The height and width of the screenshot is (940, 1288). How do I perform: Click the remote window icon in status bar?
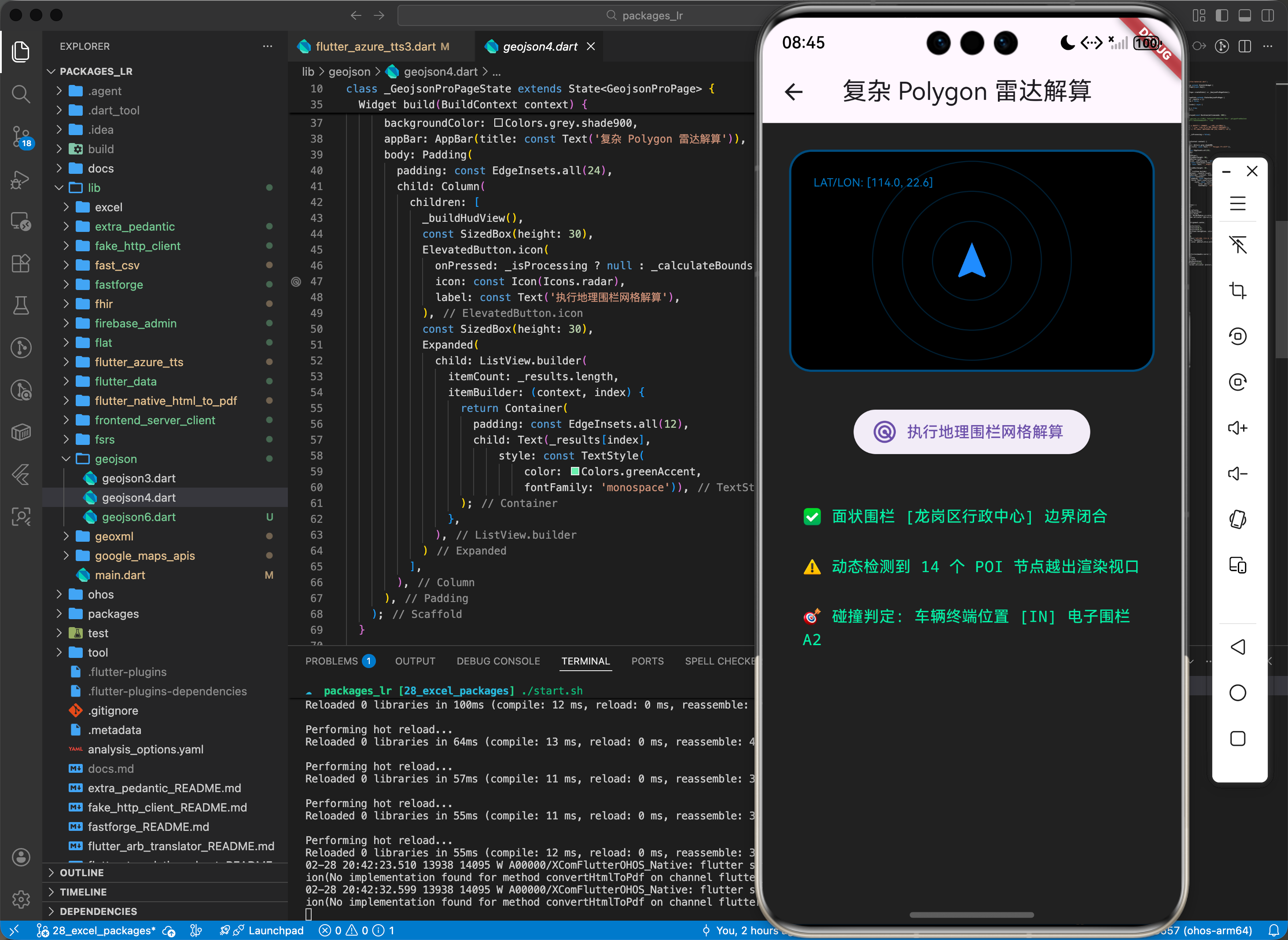[14, 930]
